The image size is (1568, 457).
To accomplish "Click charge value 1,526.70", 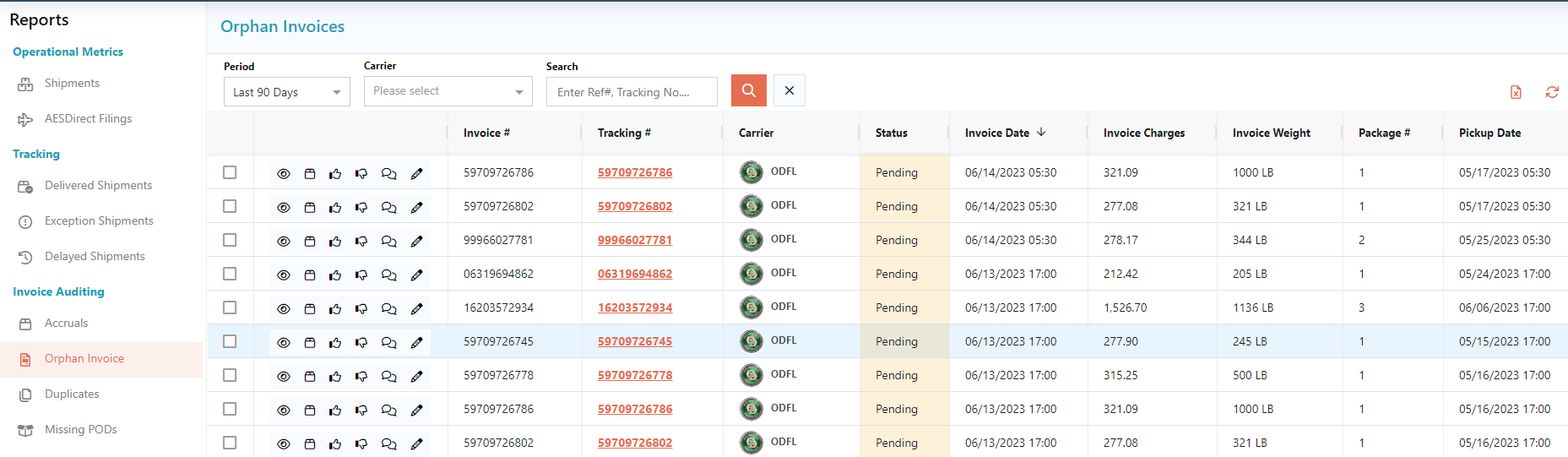I will pos(1125,307).
